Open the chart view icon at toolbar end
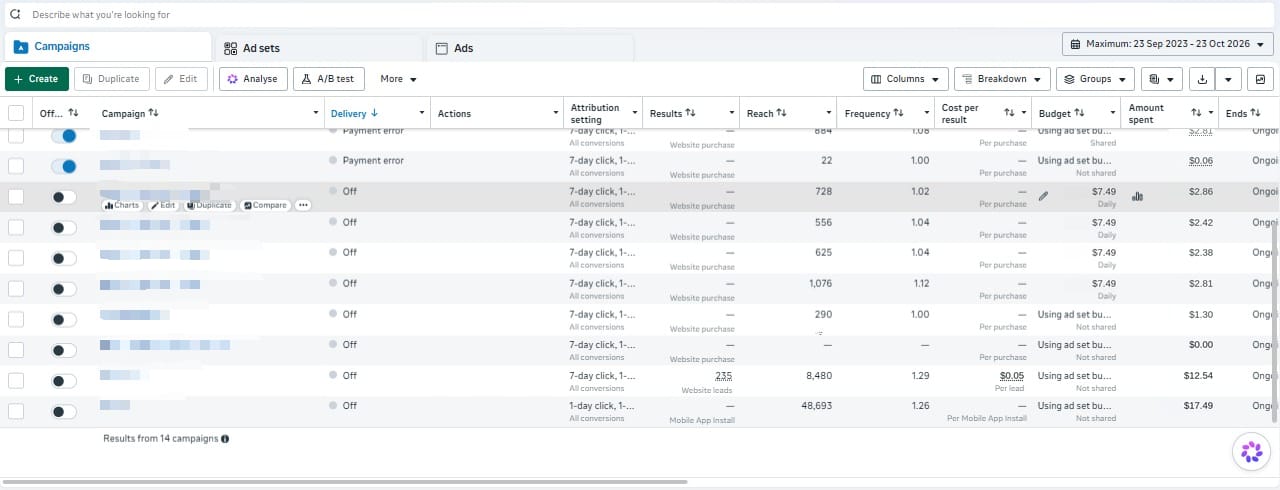 tap(1260, 79)
